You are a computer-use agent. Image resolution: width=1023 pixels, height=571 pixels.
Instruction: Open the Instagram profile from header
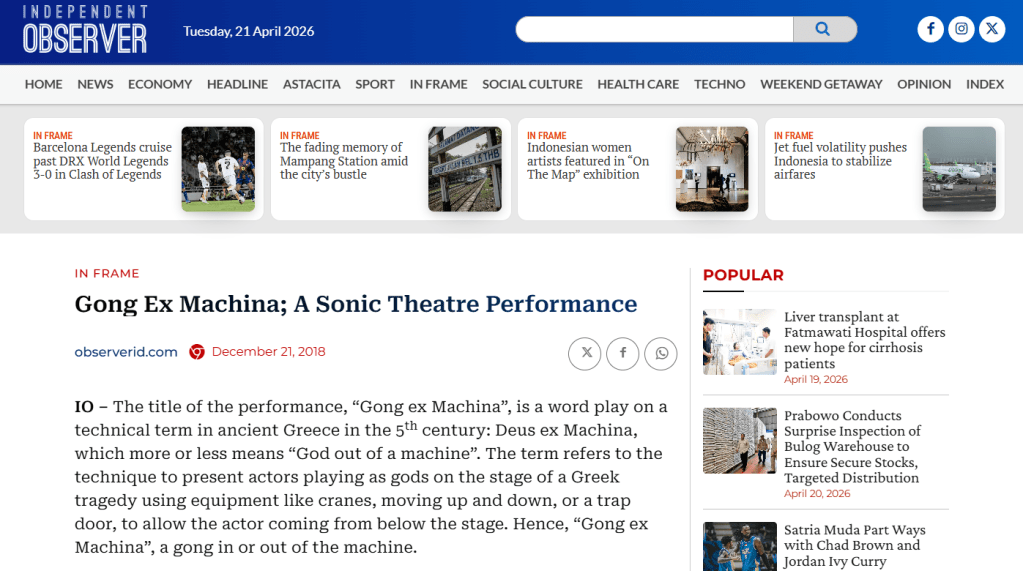(961, 29)
